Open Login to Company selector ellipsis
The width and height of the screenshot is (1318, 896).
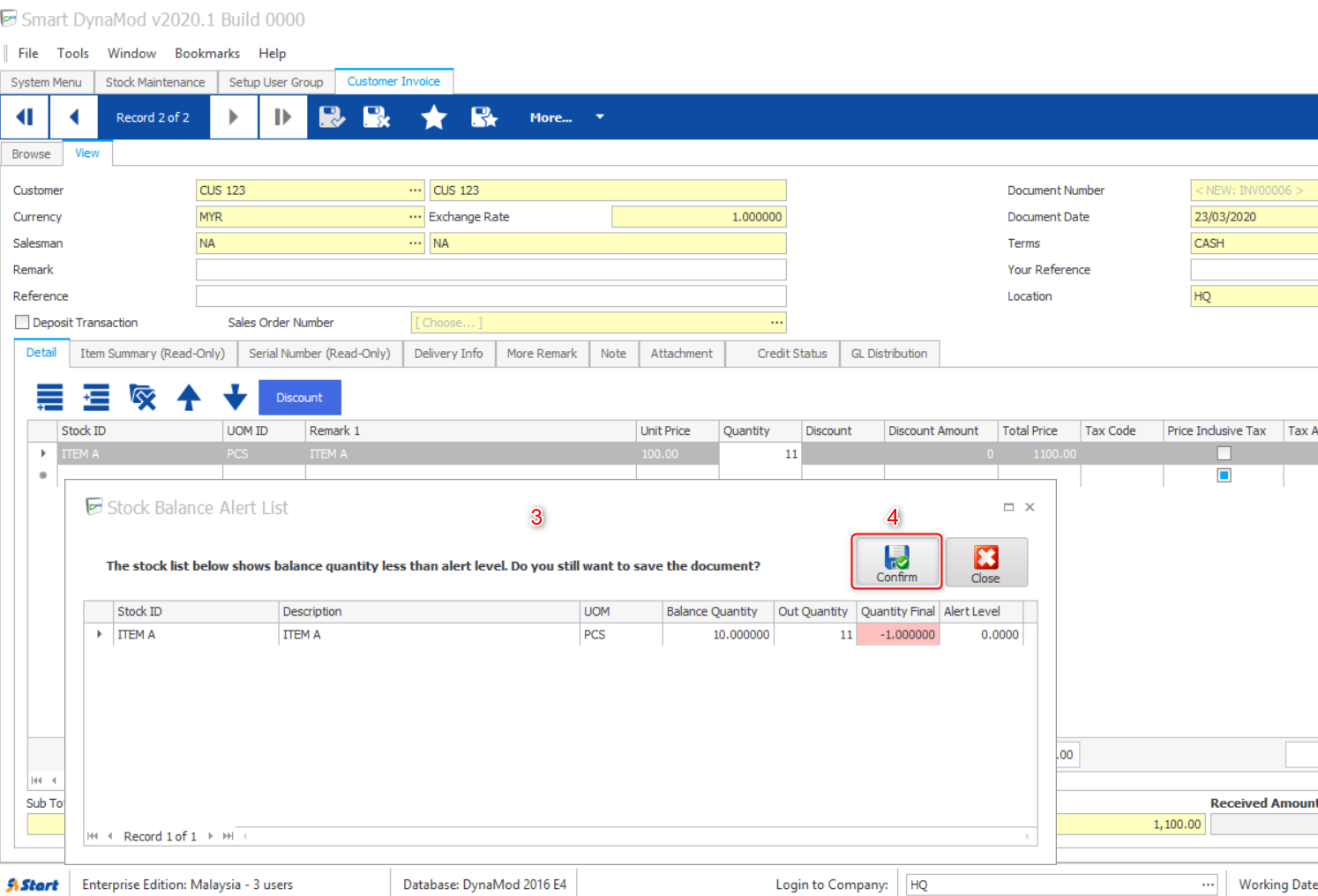tap(1208, 885)
